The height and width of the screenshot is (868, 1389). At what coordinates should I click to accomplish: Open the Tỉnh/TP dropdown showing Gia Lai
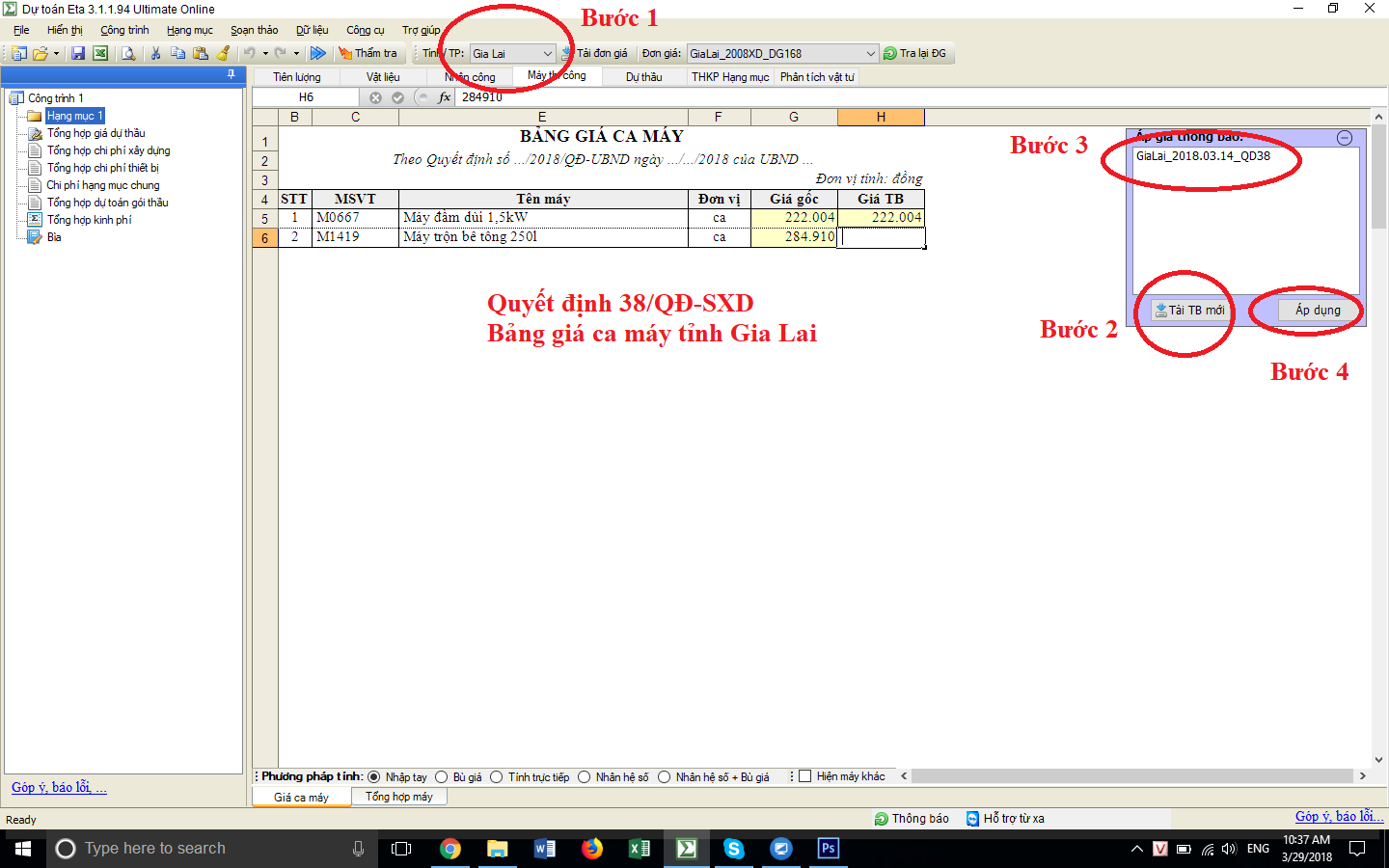(511, 53)
